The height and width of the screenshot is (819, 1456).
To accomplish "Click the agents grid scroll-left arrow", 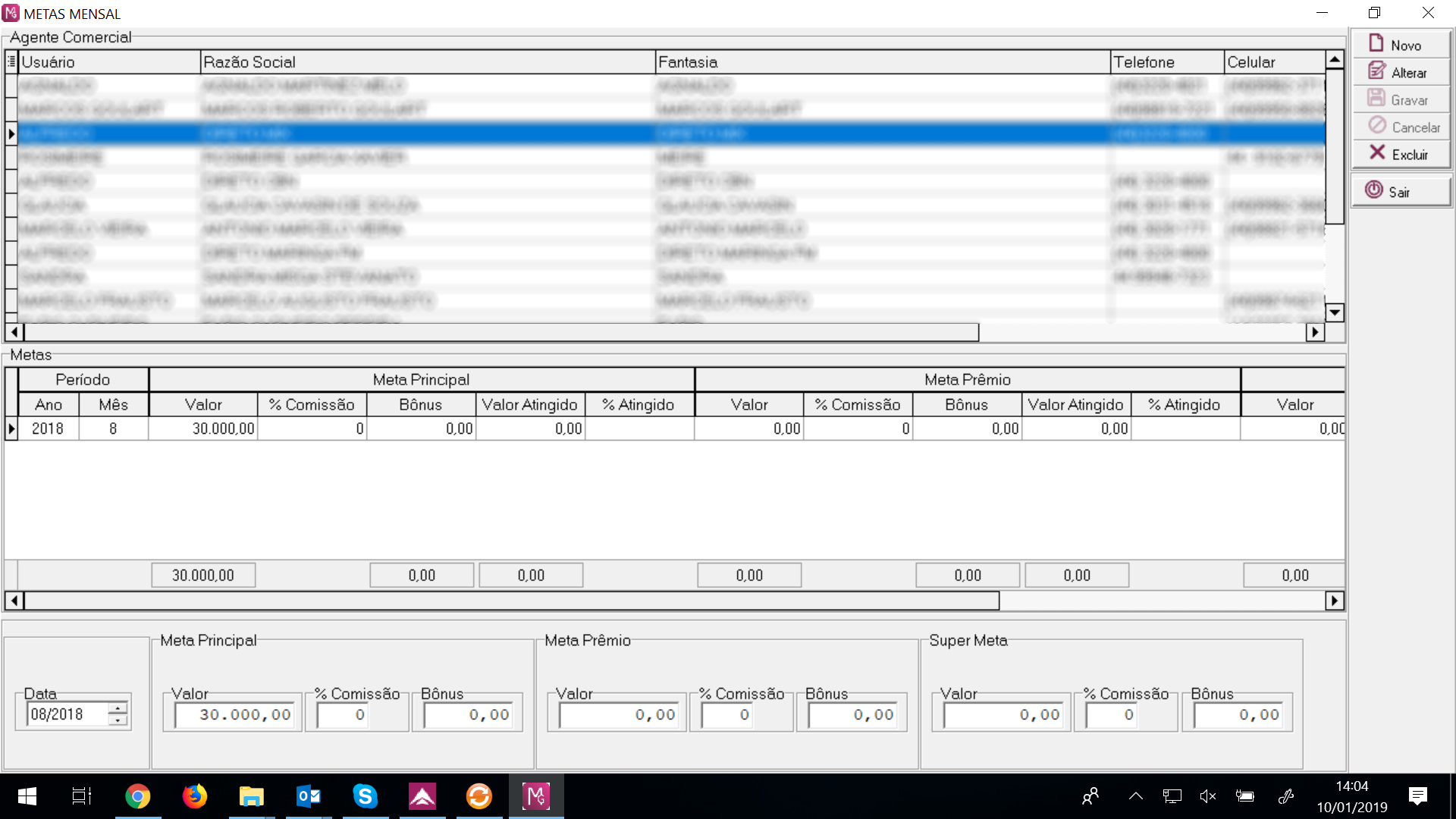I will [14, 332].
